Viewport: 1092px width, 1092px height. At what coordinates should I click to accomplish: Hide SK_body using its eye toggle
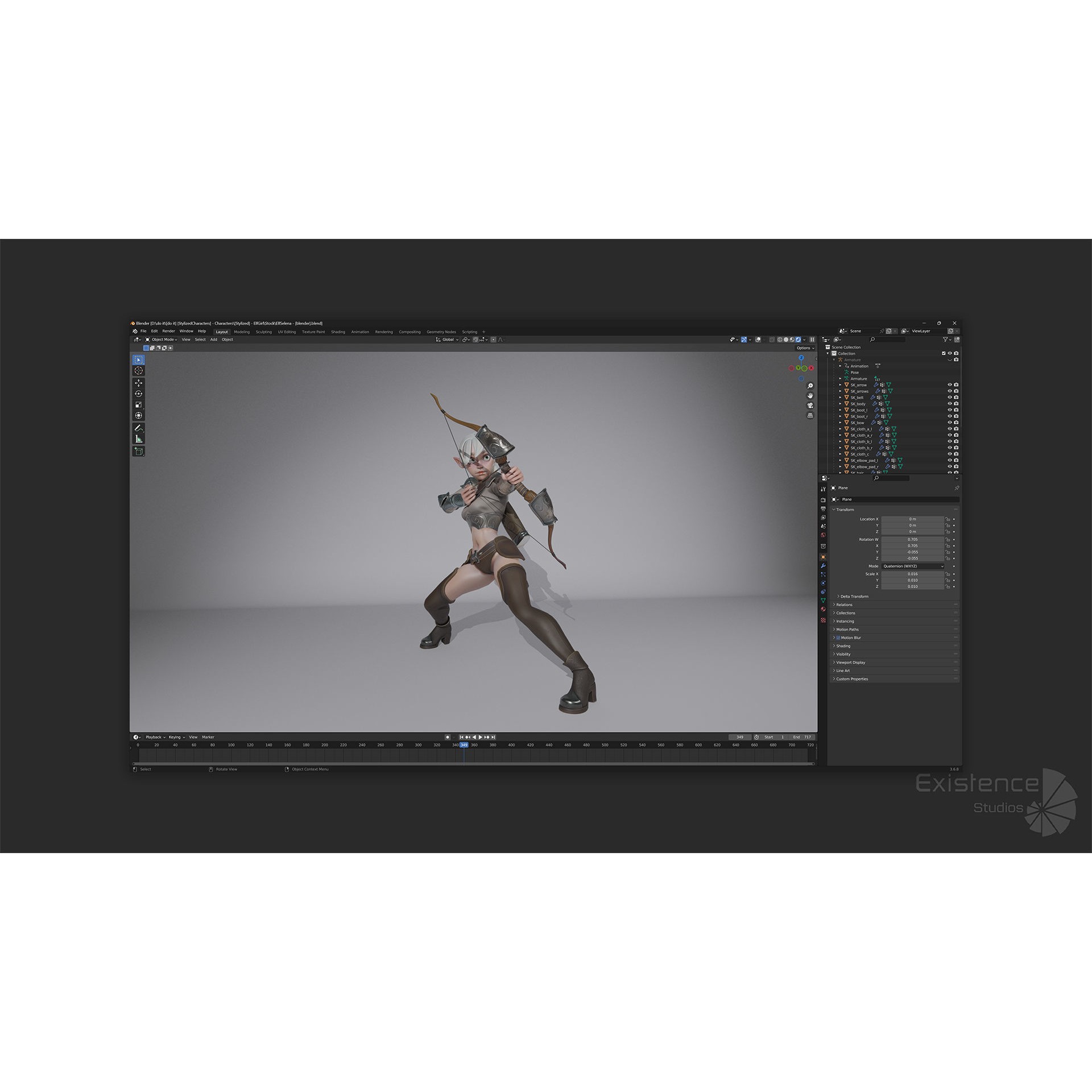(950, 403)
